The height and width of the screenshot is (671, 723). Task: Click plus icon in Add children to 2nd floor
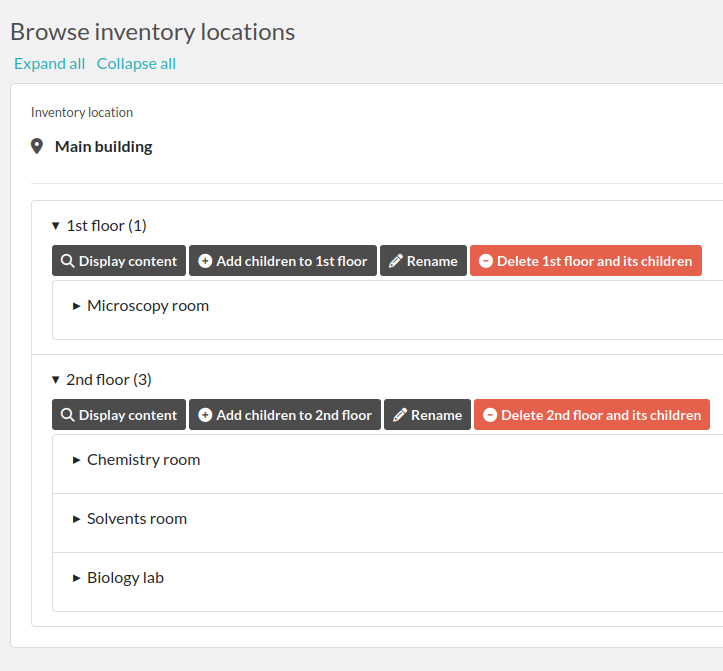coord(205,415)
